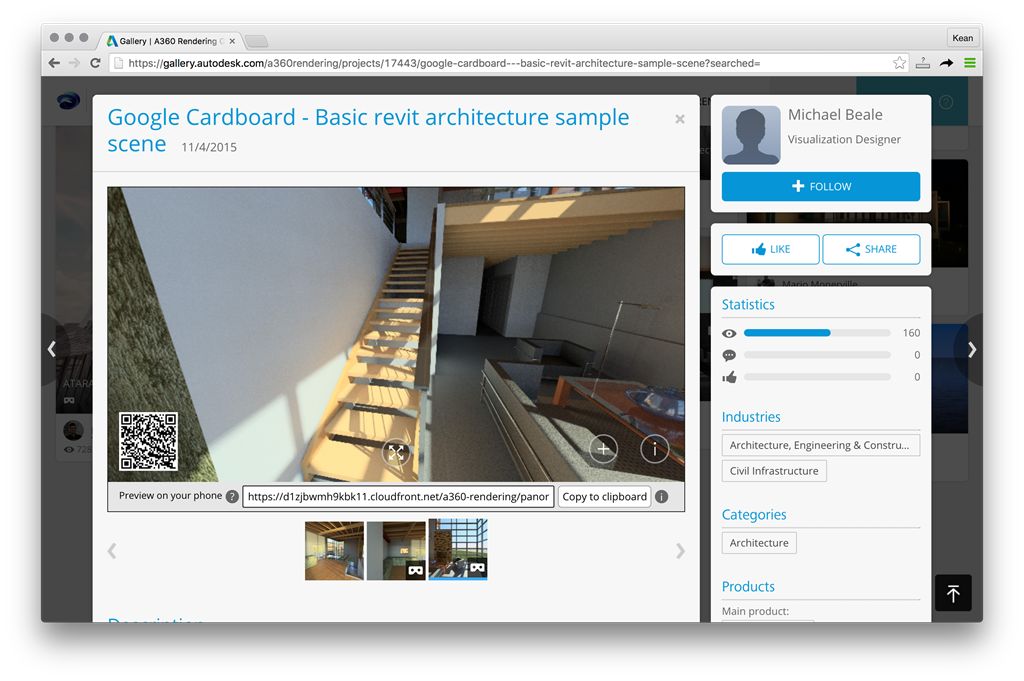Close the project dialog with X
The image size is (1024, 681).
click(680, 119)
